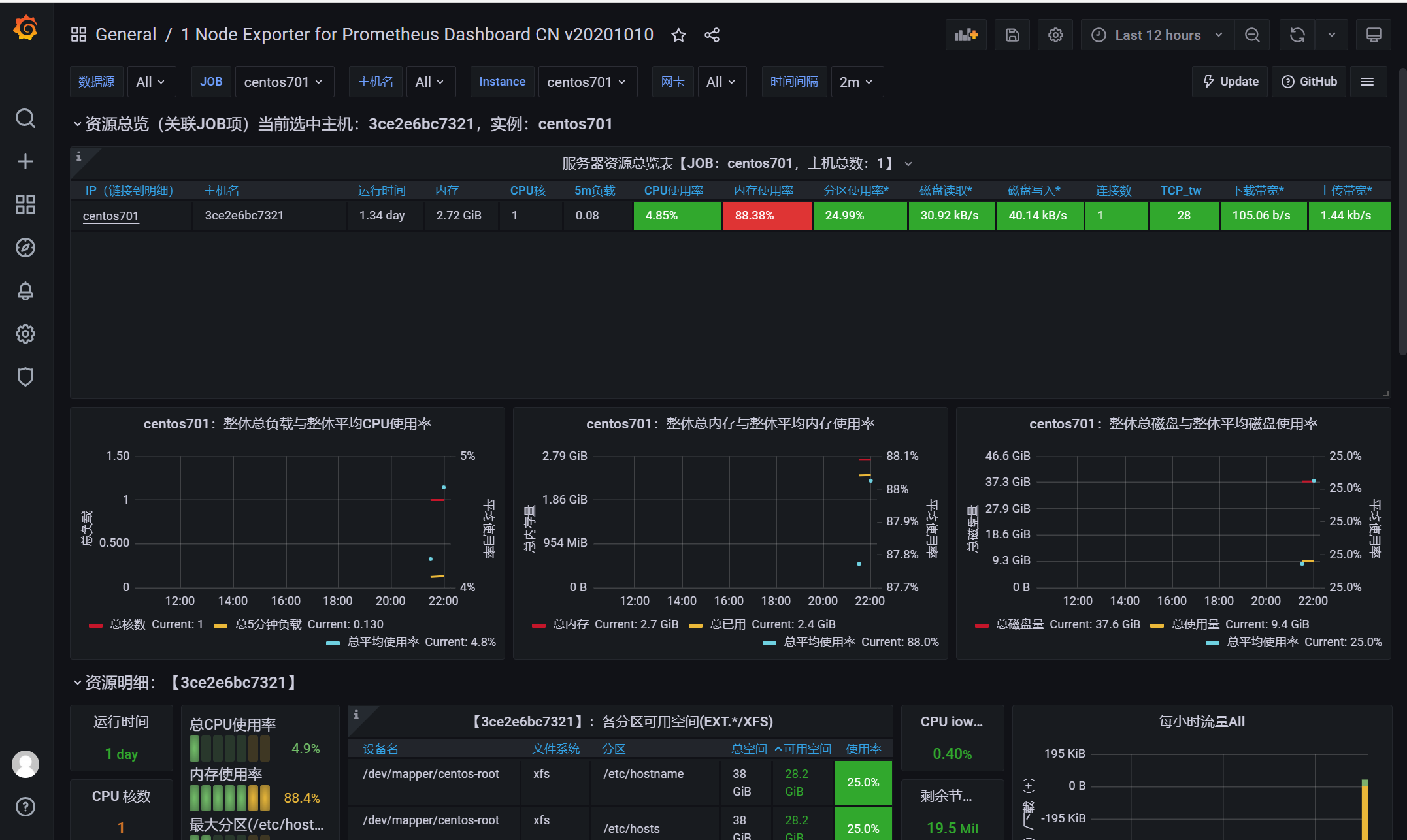Click the red 88.38% memory usage cell
This screenshot has height=840, width=1407.
click(x=767, y=216)
